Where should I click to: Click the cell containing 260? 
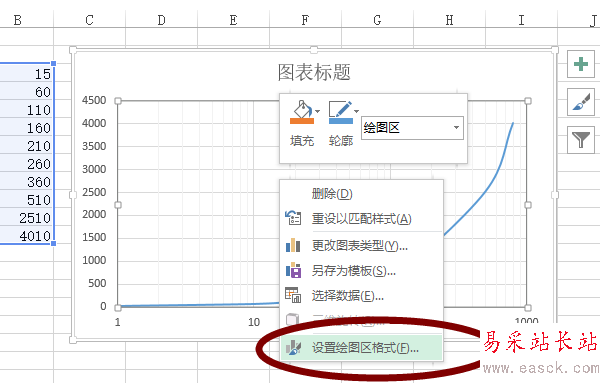27,163
